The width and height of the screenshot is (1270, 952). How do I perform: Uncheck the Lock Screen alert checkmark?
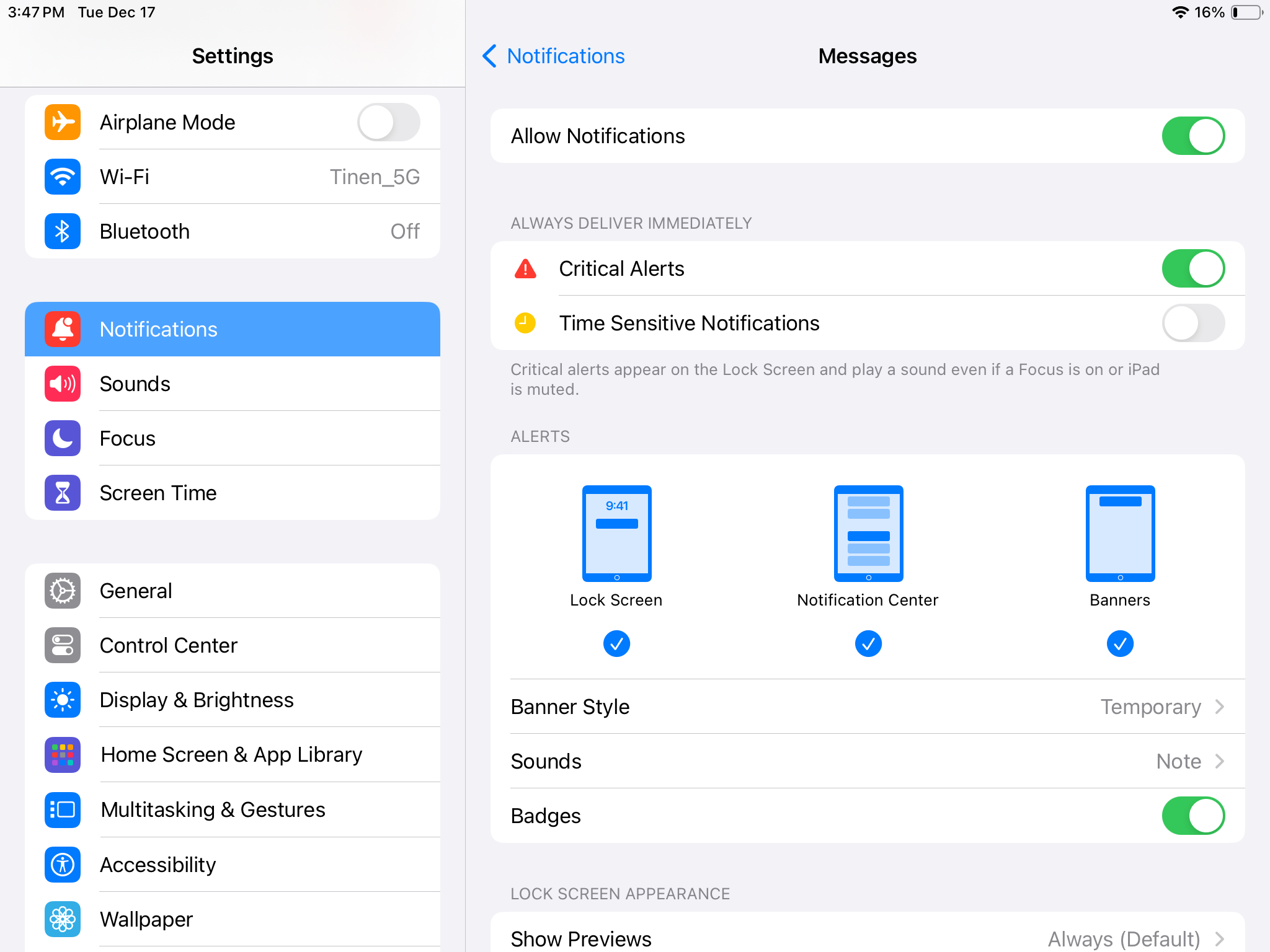coord(616,644)
